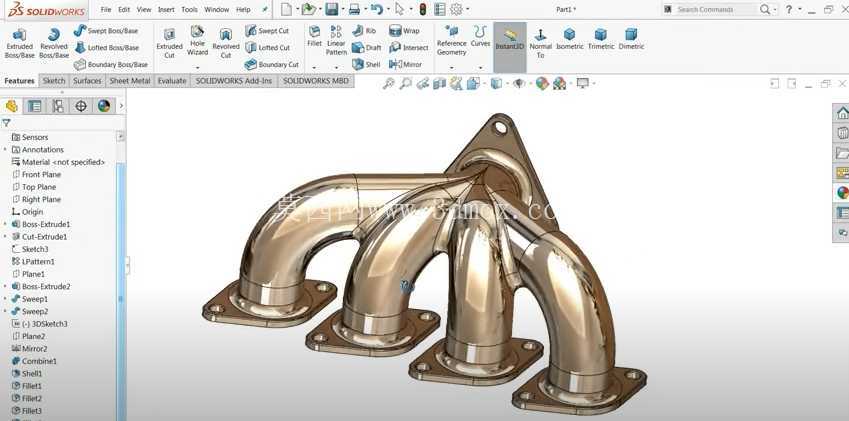
Task: Choose the Lofted Boss/Base feature
Action: pos(107,48)
